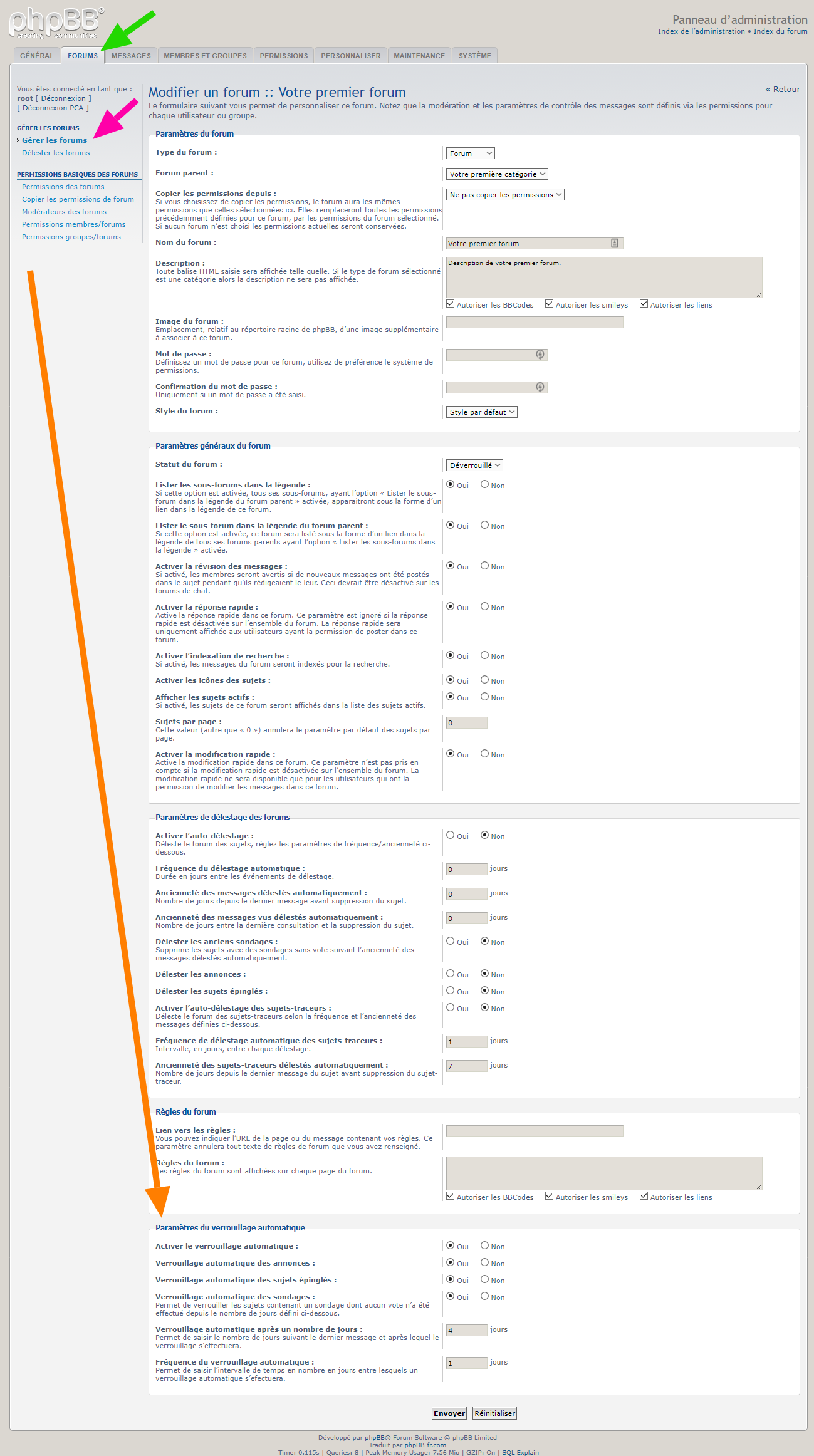This screenshot has width=814, height=1456.
Task: Click key icon in the Mot de passe field
Action: coord(540,355)
